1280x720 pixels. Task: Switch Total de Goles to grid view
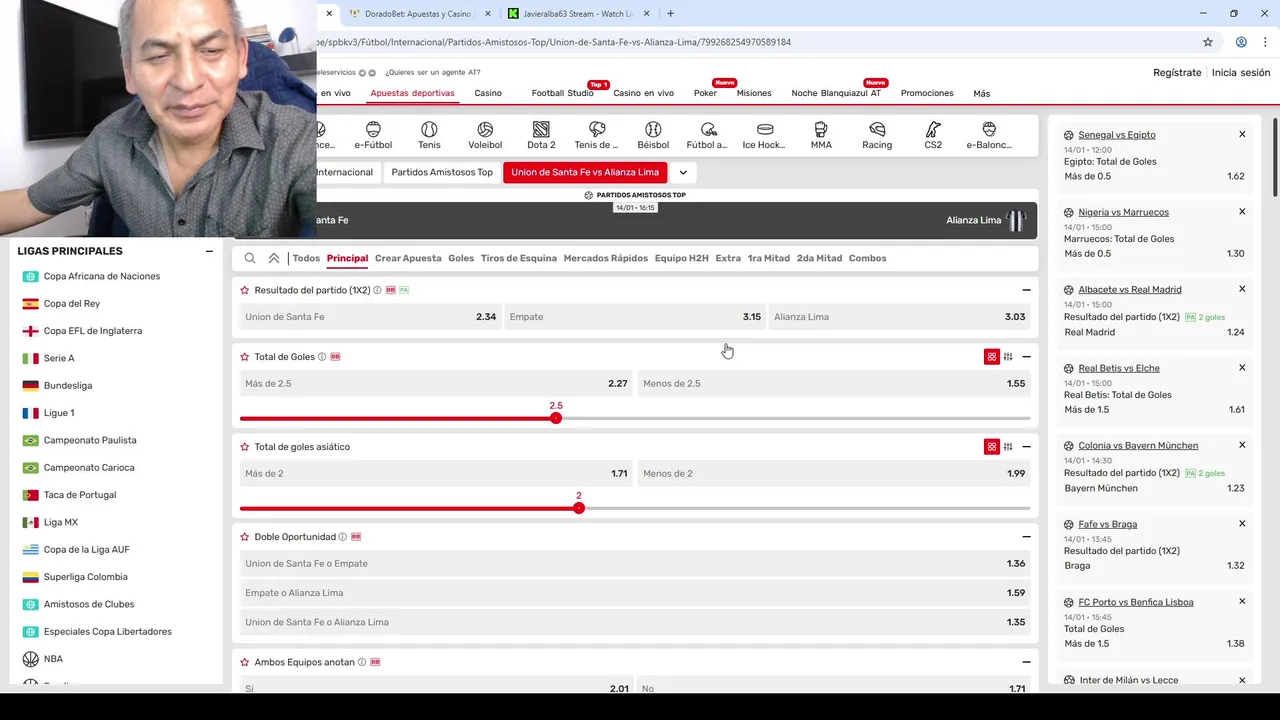tap(992, 357)
